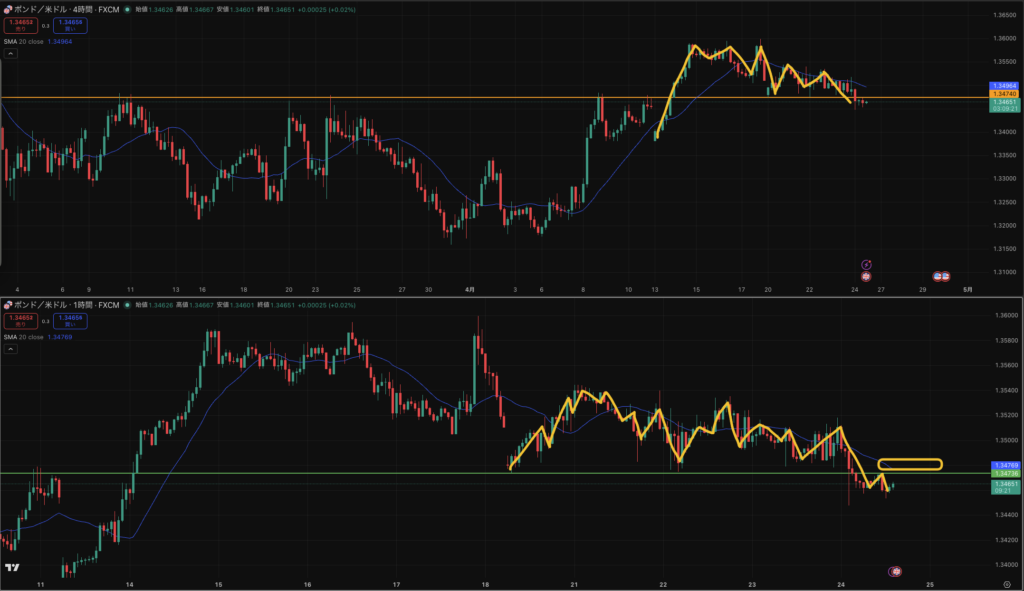This screenshot has height=591, width=1024.
Task: Open the economic event icon on the bottom chart
Action: (896, 570)
